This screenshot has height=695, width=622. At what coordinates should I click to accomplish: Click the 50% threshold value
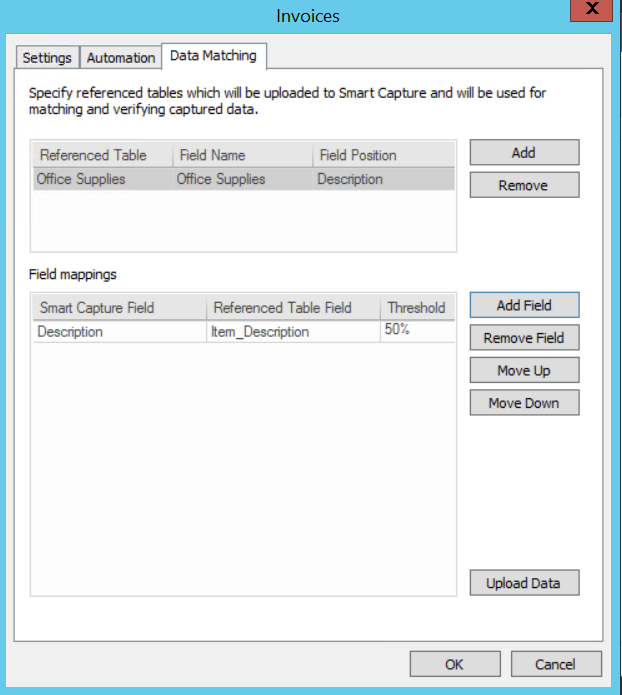coord(417,331)
